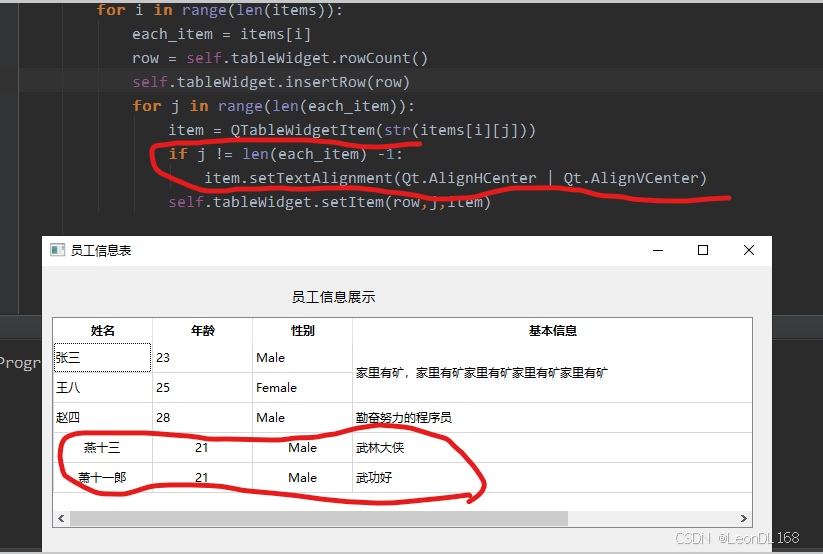Select the age cell 25

click(203, 388)
